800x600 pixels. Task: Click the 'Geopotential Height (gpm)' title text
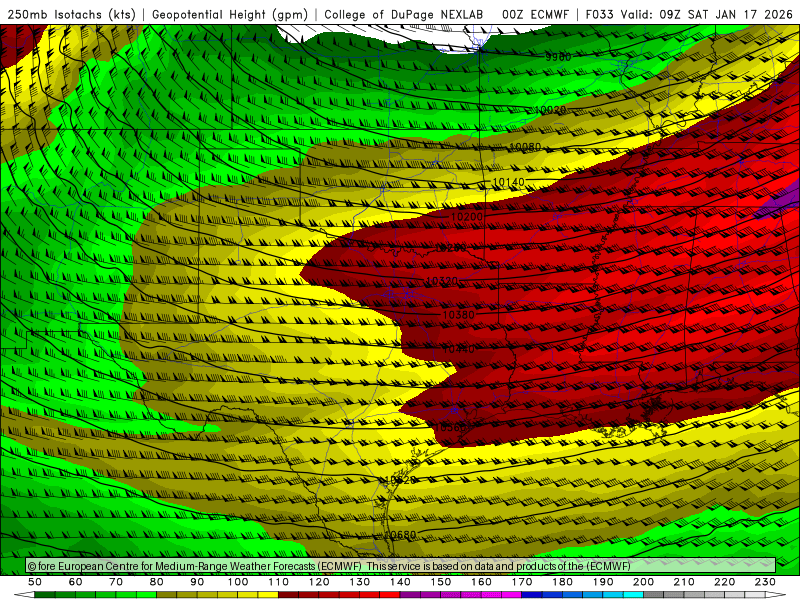coord(230,14)
